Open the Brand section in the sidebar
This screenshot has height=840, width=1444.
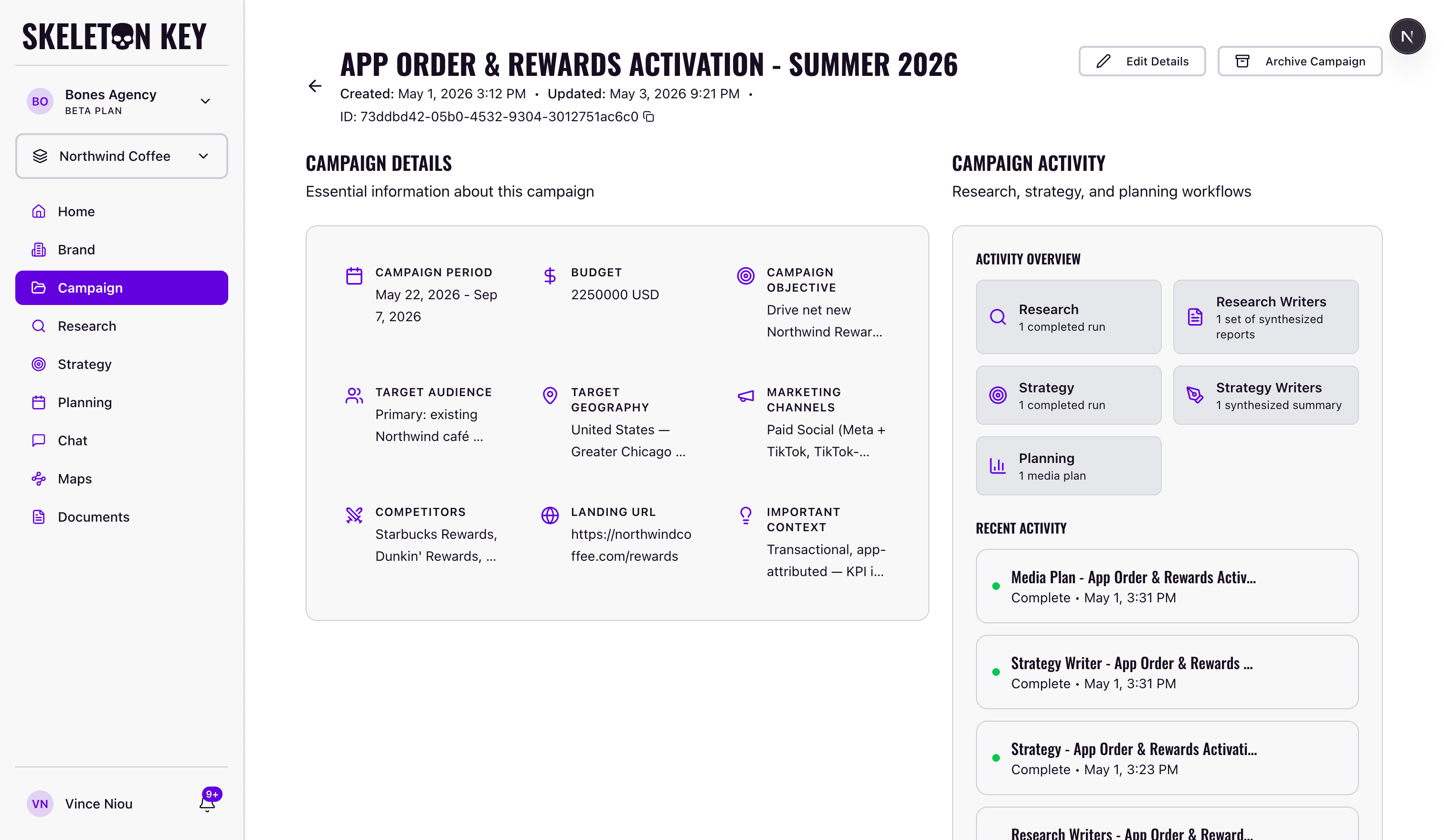click(x=121, y=250)
